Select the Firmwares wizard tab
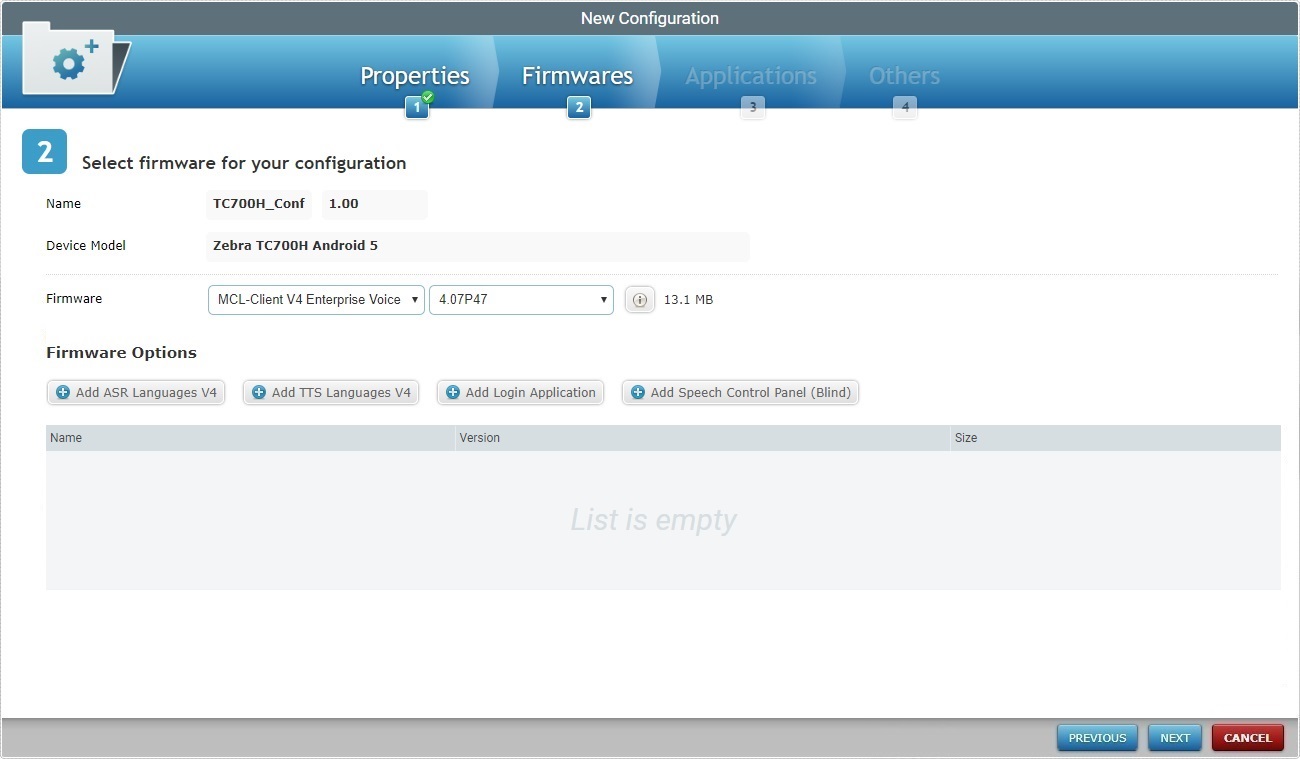The image size is (1300, 759). 577,75
